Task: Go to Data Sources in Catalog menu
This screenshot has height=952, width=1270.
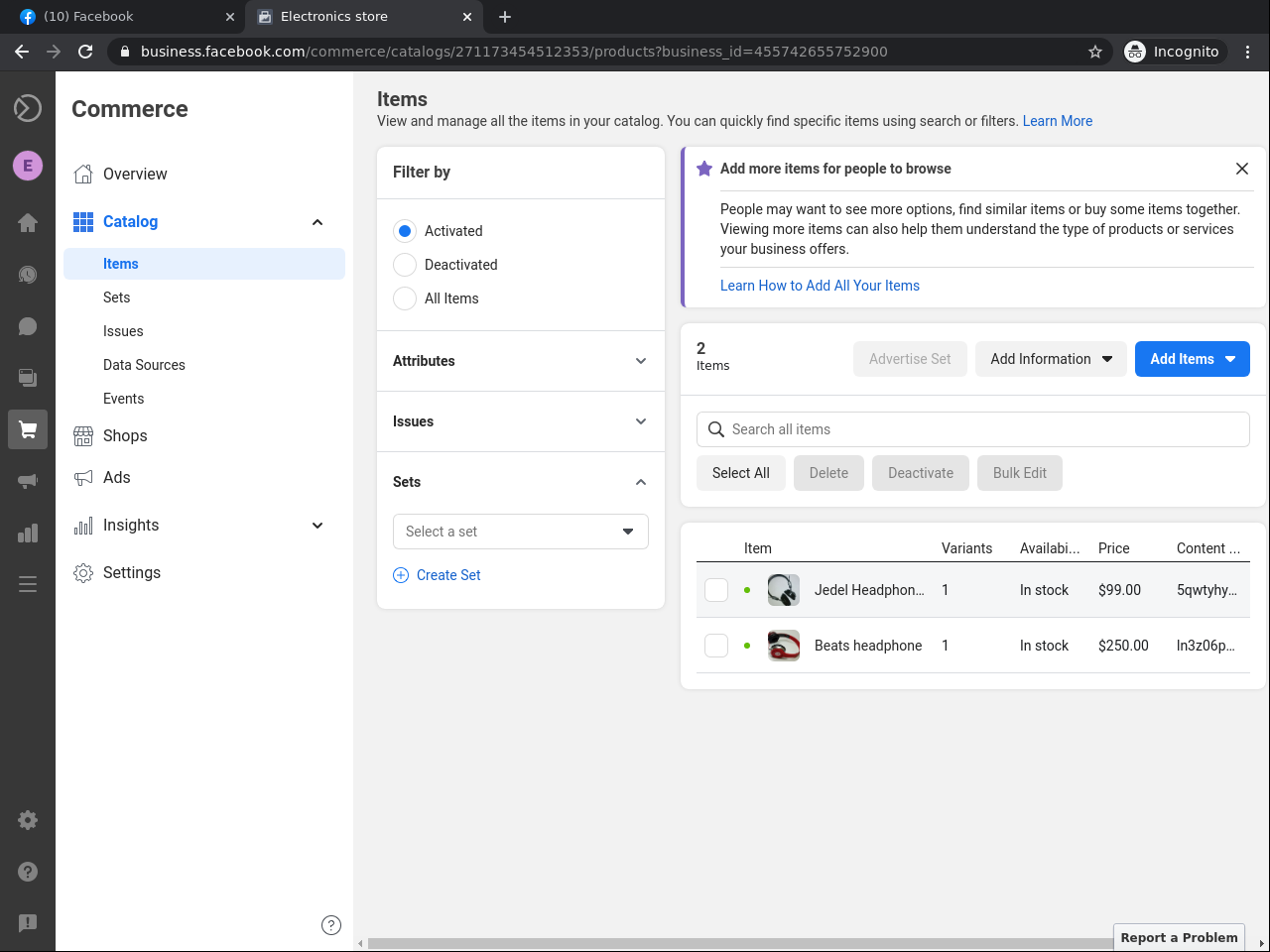Action: tap(144, 365)
